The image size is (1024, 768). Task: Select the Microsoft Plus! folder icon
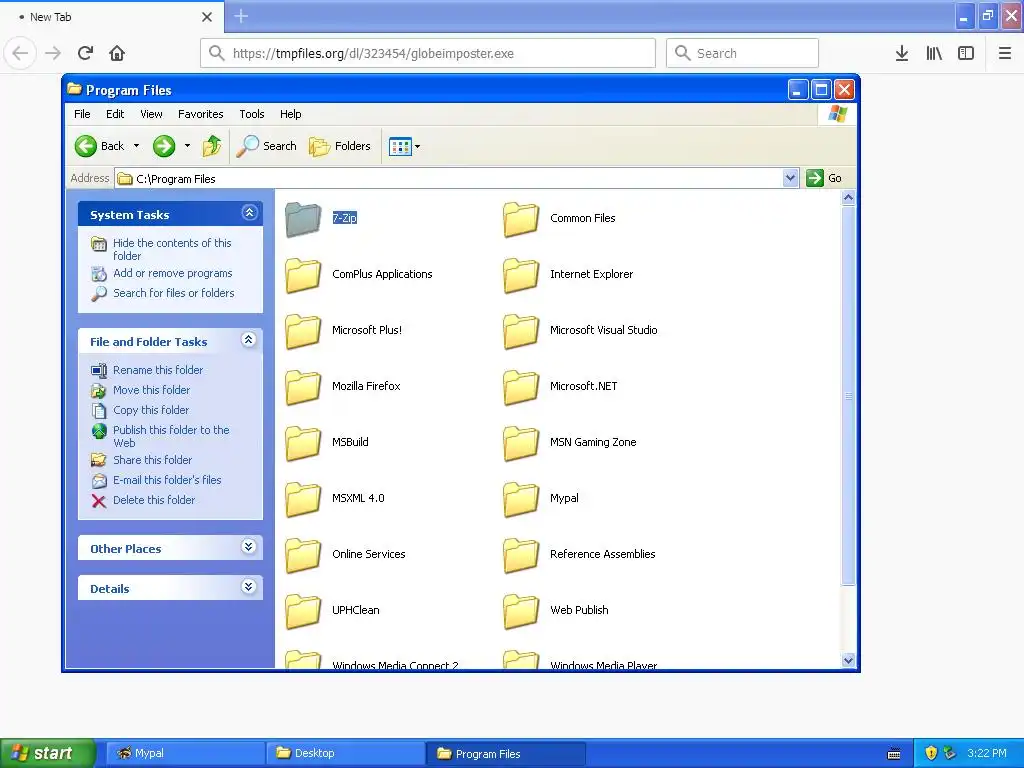click(x=303, y=330)
